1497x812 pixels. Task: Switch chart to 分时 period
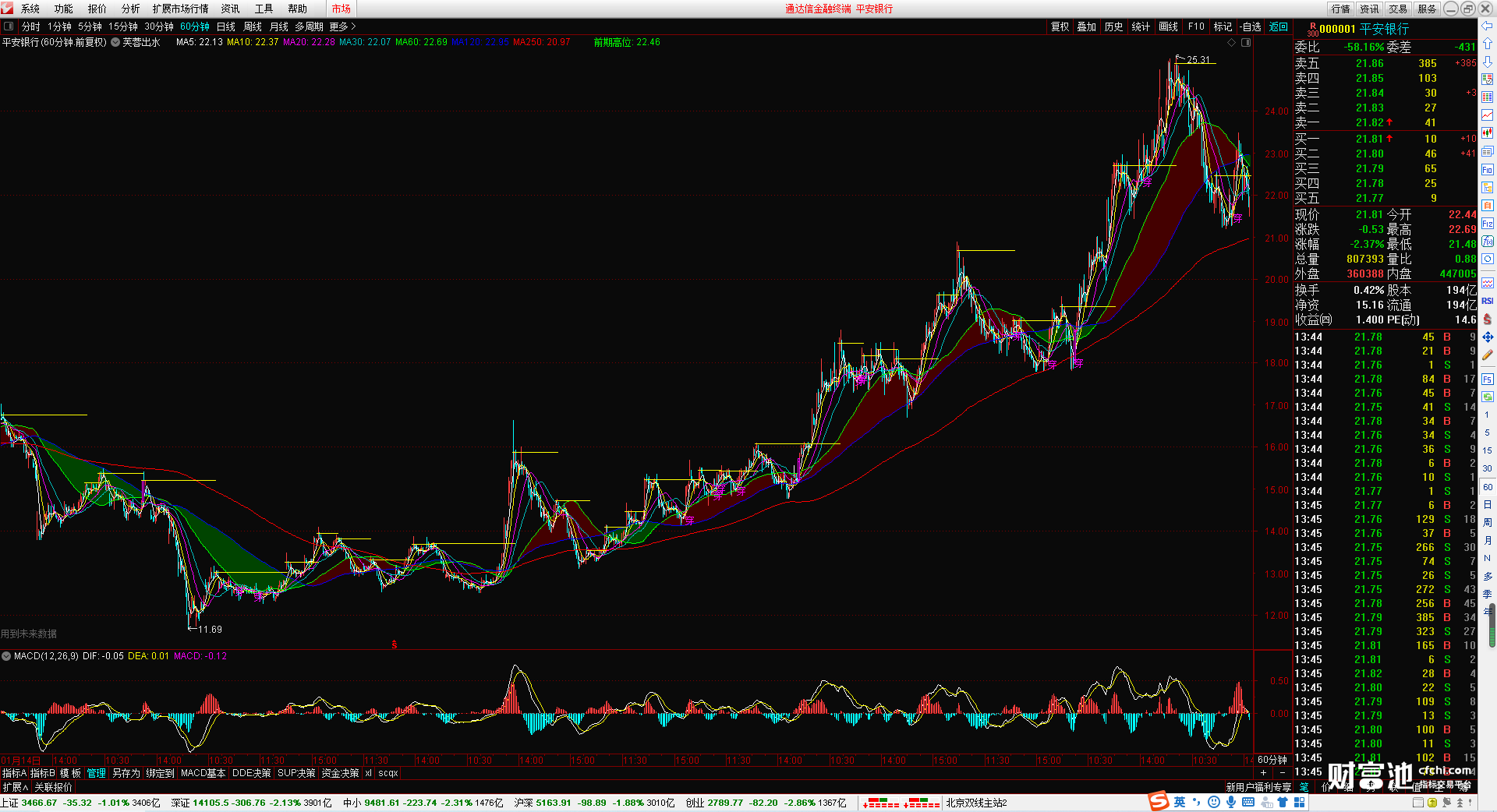(x=31, y=26)
